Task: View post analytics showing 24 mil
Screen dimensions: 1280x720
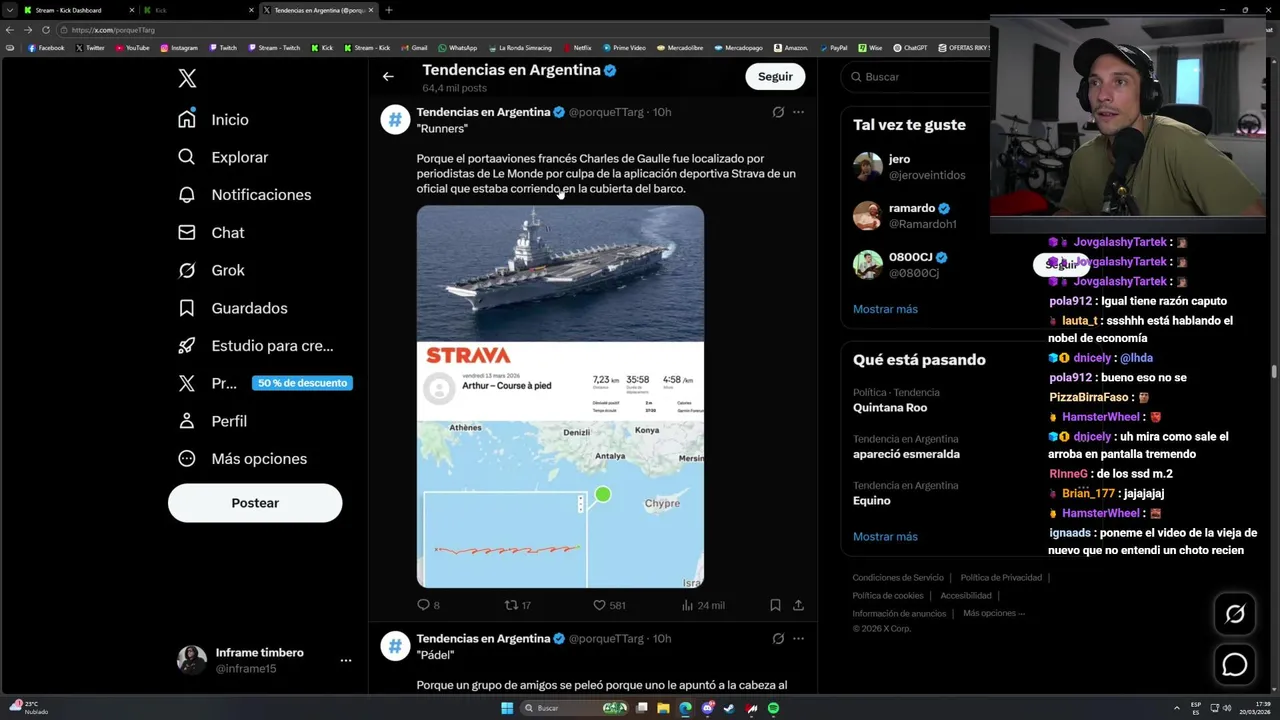Action: tap(703, 605)
